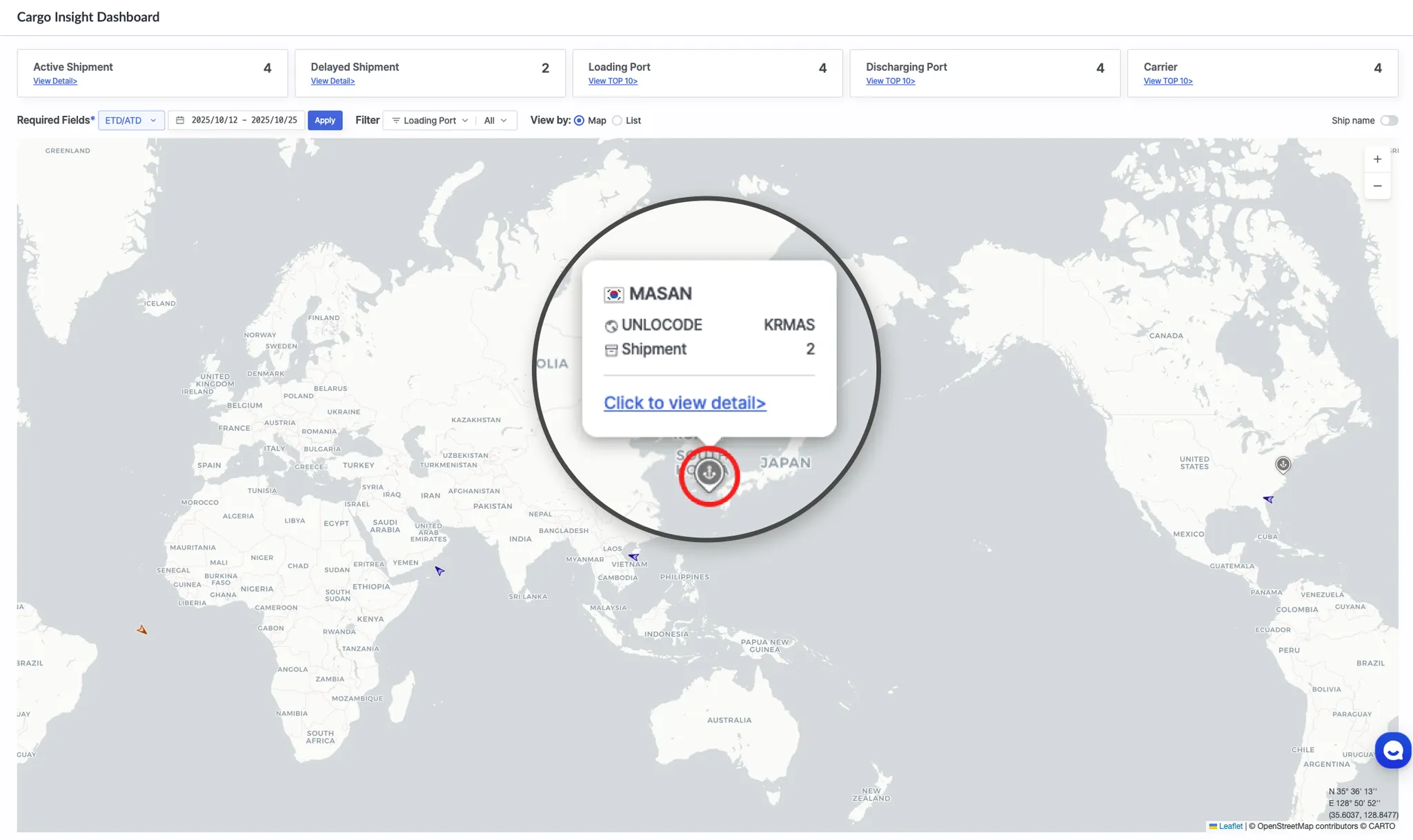The width and height of the screenshot is (1413, 840).
Task: Click the orange ship marker near Brazil
Action: pos(141,630)
